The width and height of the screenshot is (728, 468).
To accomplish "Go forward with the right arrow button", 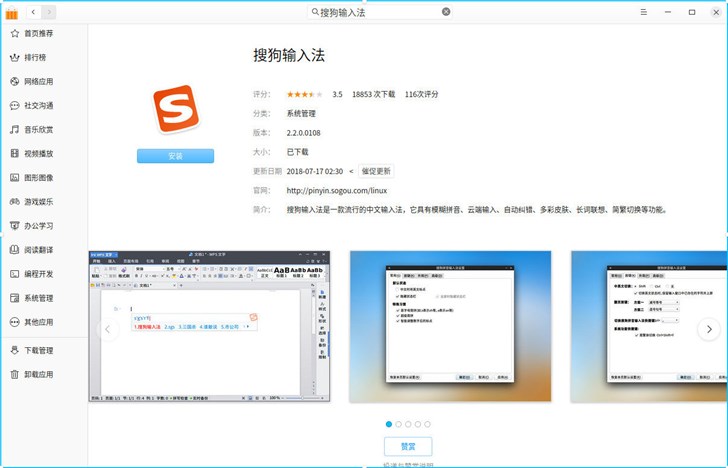I will pyautogui.click(x=49, y=12).
